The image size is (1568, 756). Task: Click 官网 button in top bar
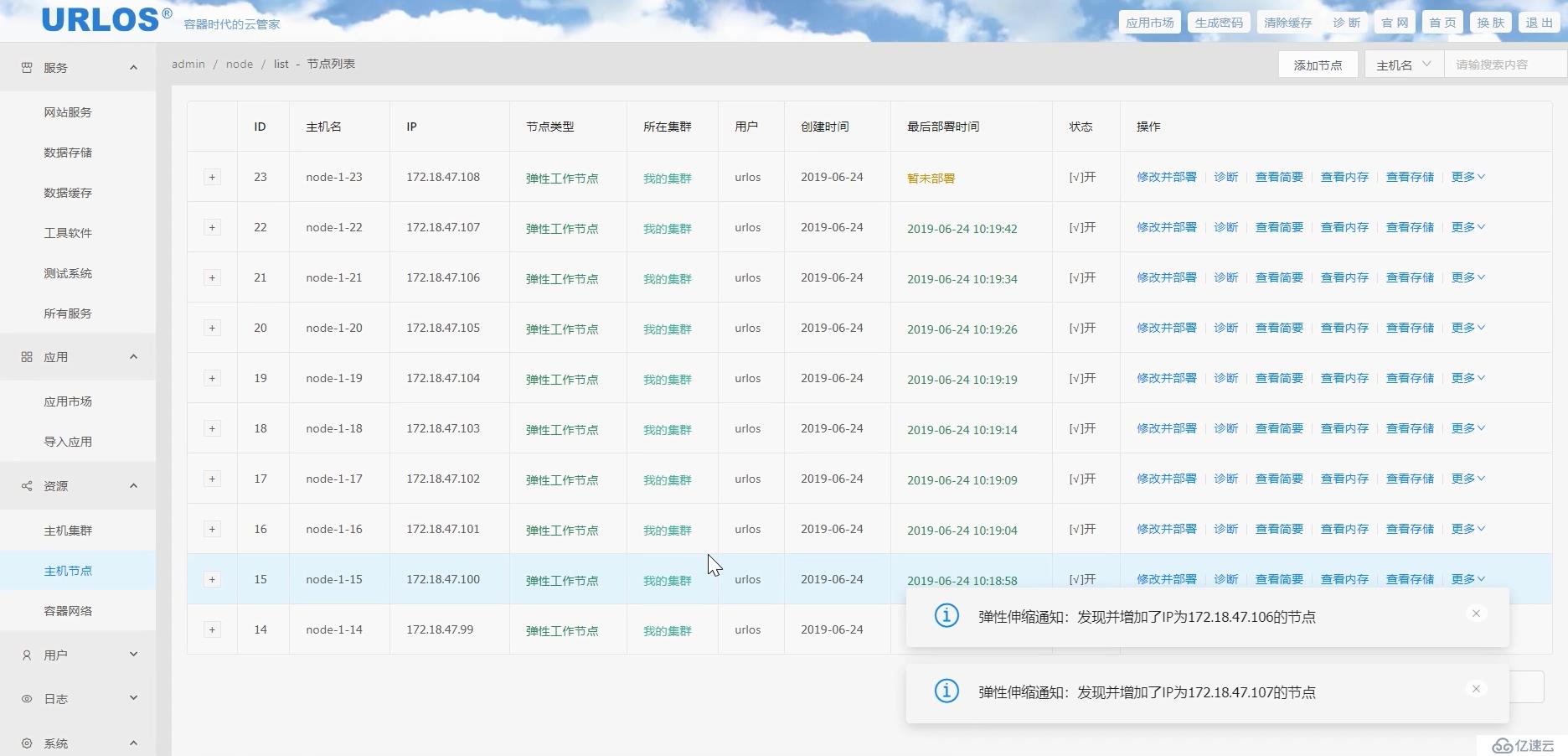[1395, 23]
